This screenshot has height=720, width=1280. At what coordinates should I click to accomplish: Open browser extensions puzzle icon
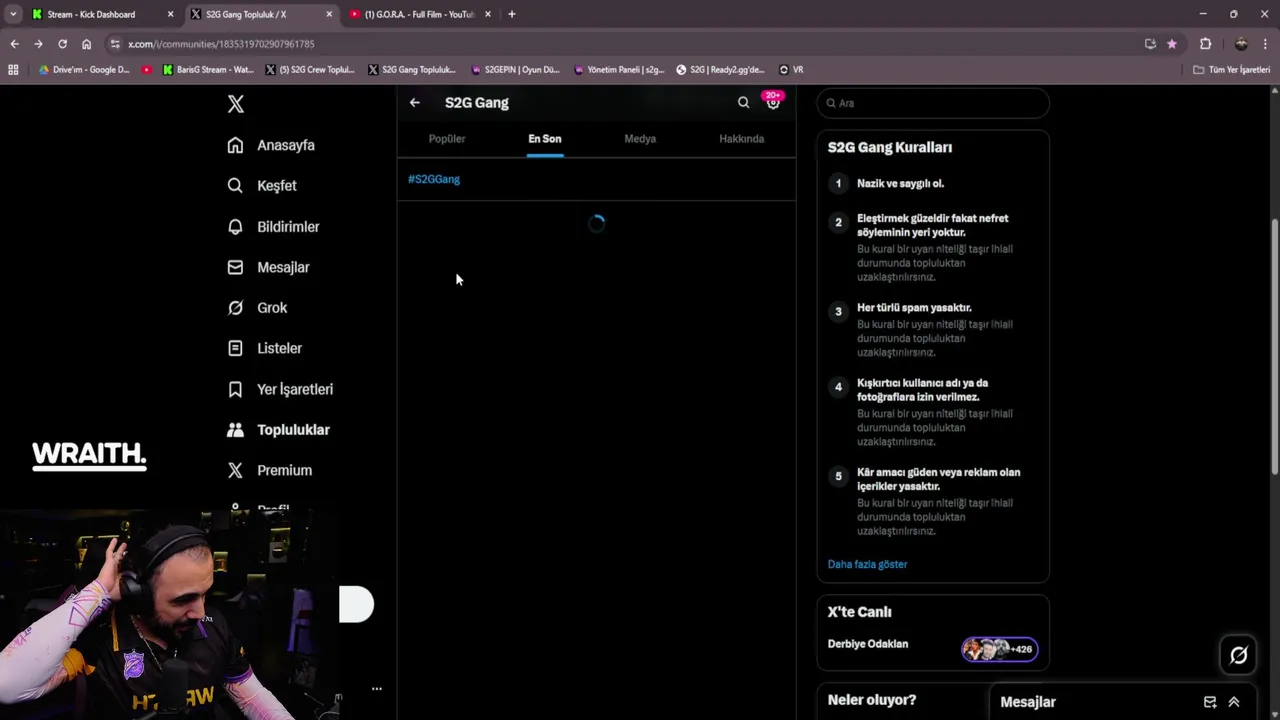click(x=1205, y=44)
